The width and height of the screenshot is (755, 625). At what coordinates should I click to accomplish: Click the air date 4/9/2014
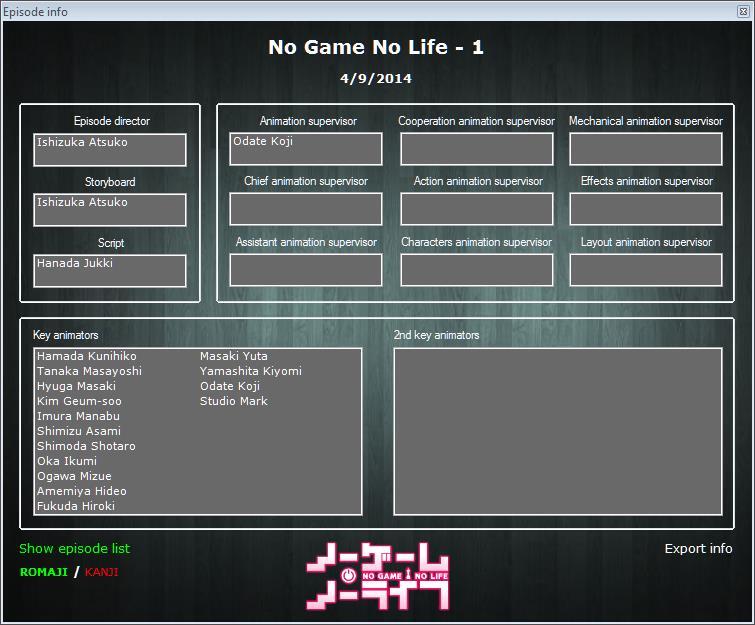tap(376, 78)
